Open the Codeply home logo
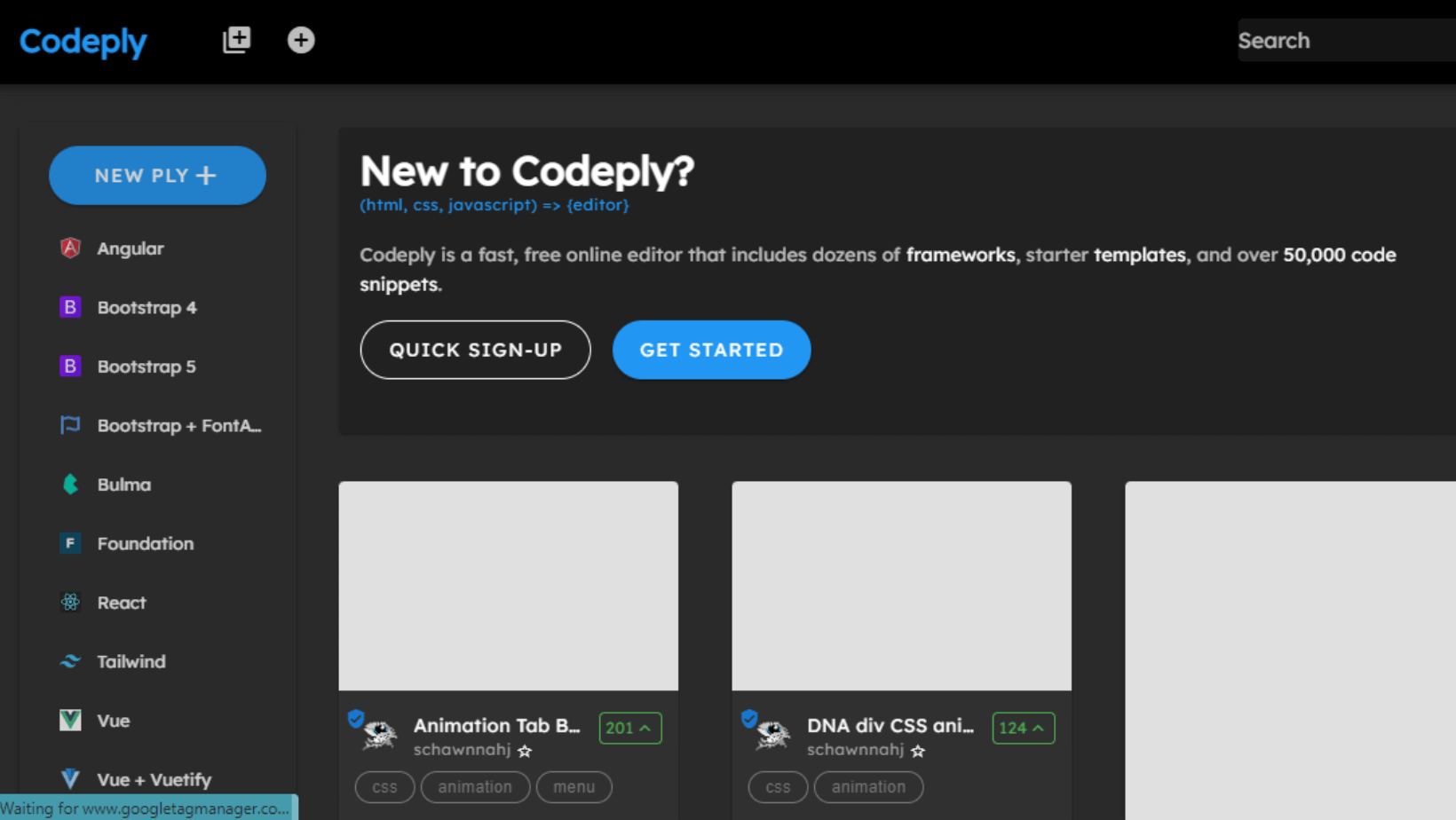 (x=83, y=41)
